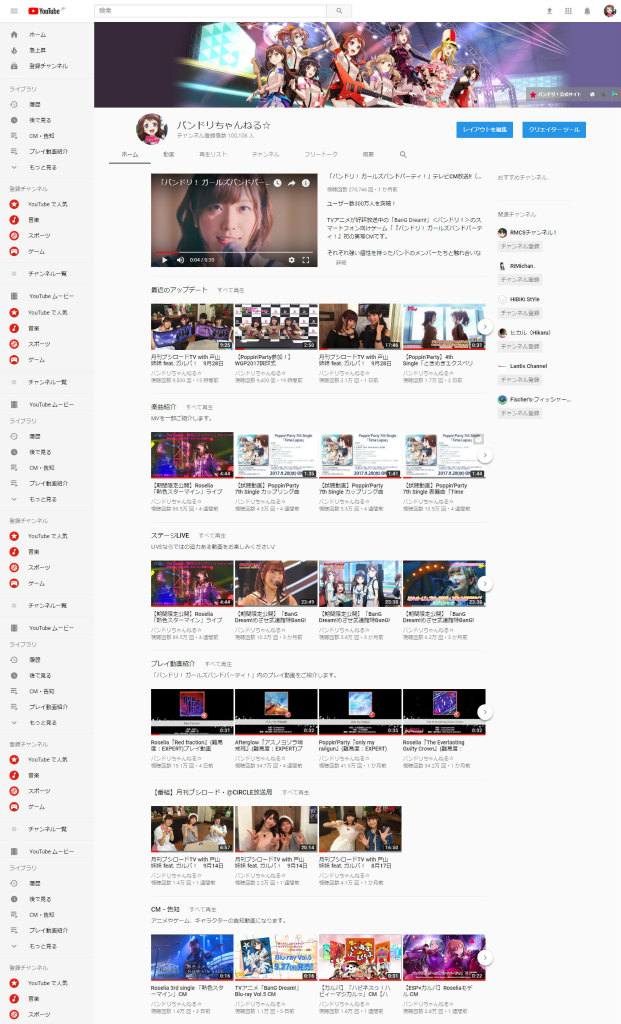Open the Roselia 3rd single CM thumbnail
The height and width of the screenshot is (1024, 621).
(x=192, y=957)
